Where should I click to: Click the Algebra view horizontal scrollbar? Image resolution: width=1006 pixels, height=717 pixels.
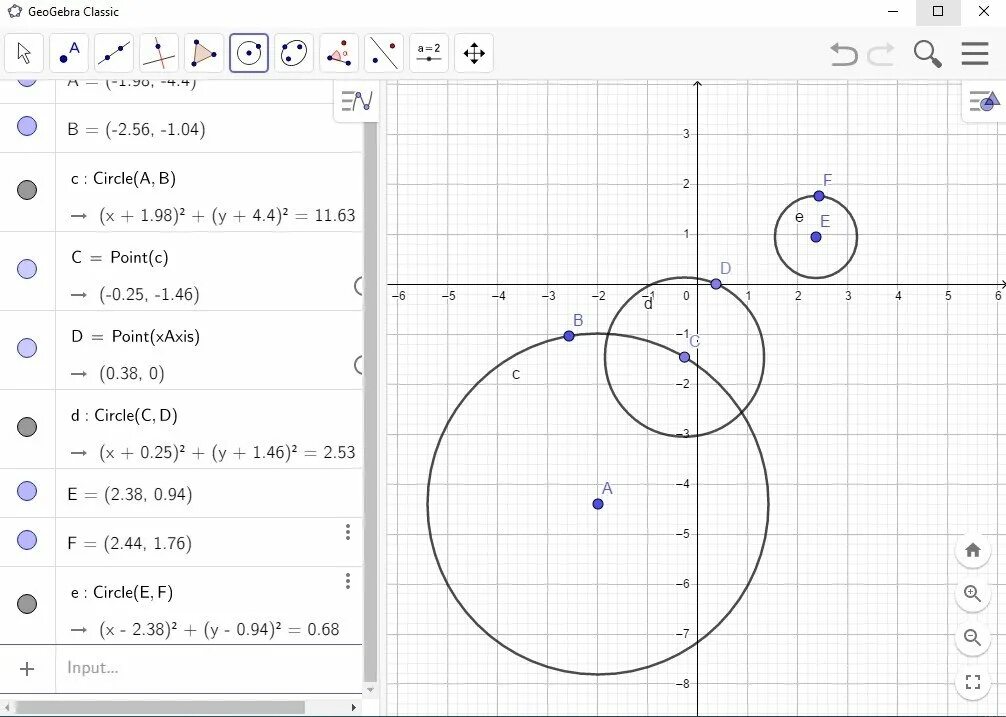pos(160,707)
